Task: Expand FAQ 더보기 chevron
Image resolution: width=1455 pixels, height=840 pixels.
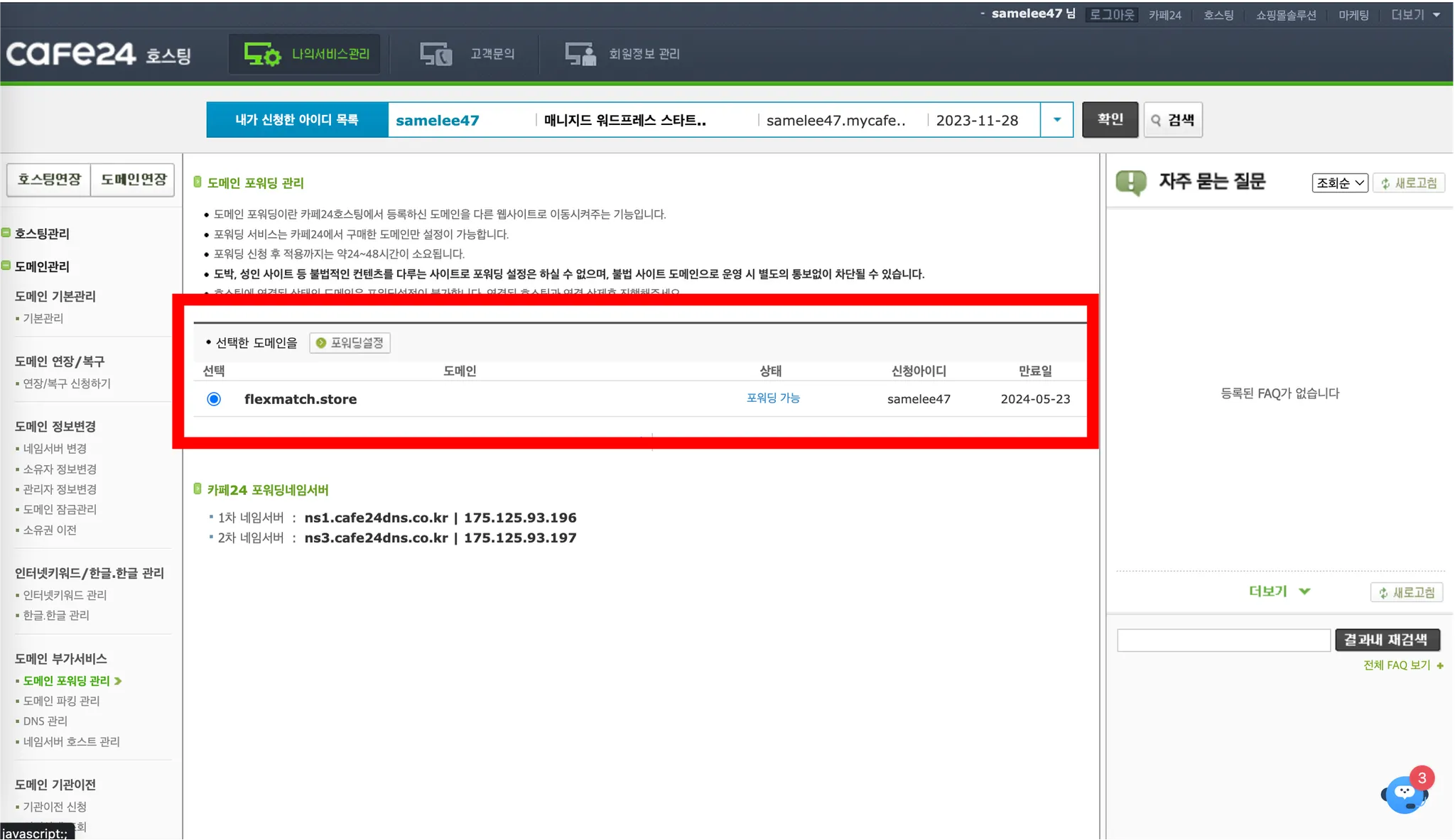Action: tap(1304, 591)
